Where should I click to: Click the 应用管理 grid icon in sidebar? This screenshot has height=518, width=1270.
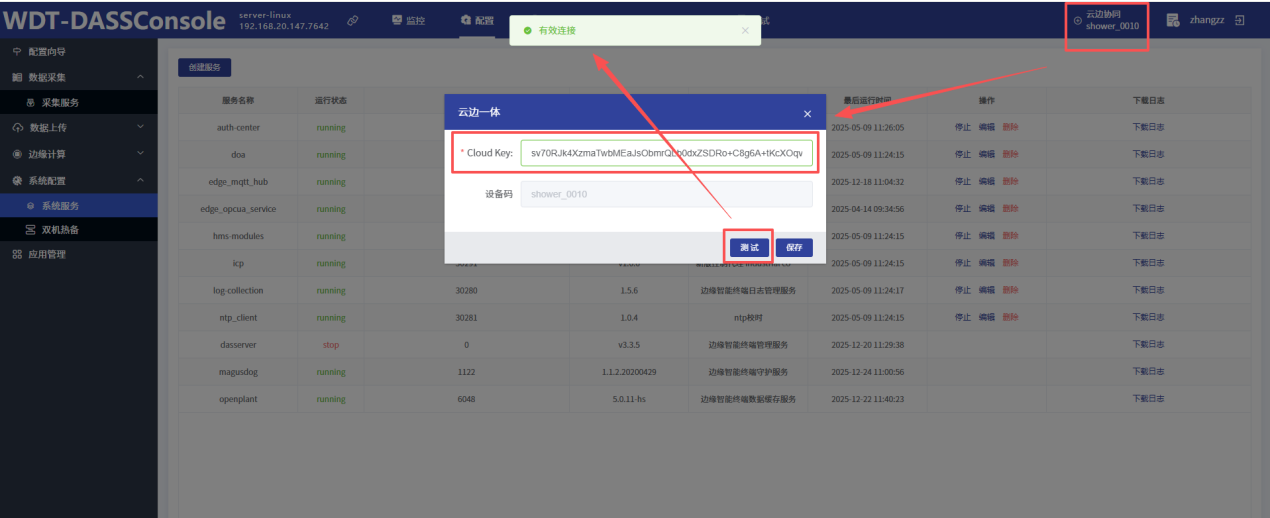click(x=17, y=255)
